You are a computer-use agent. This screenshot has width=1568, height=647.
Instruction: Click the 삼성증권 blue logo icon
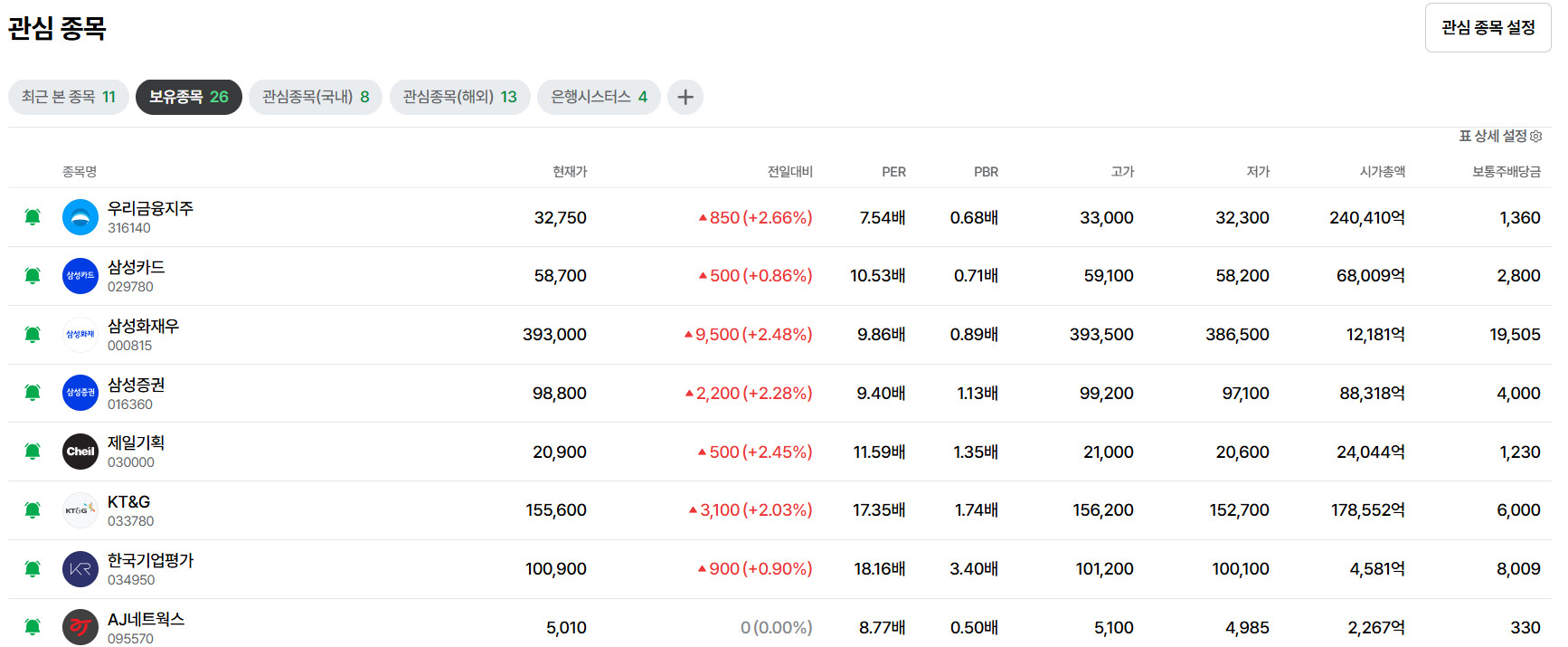pyautogui.click(x=80, y=393)
